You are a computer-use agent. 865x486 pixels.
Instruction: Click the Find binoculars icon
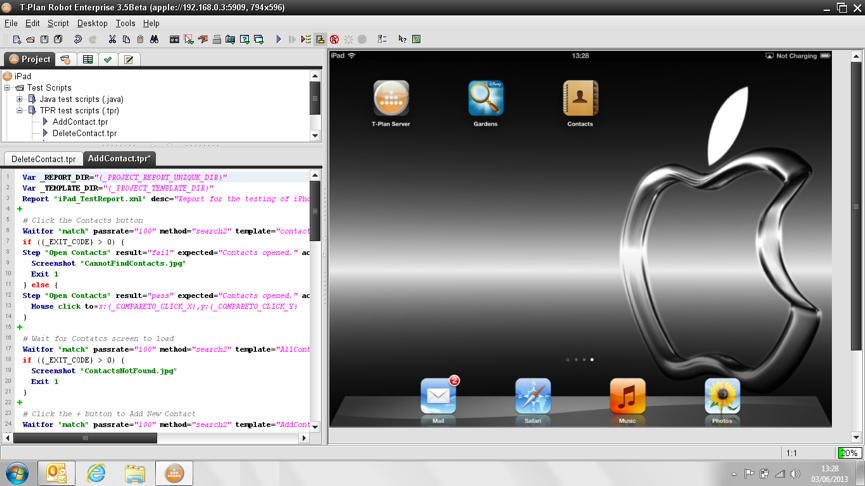(x=154, y=39)
